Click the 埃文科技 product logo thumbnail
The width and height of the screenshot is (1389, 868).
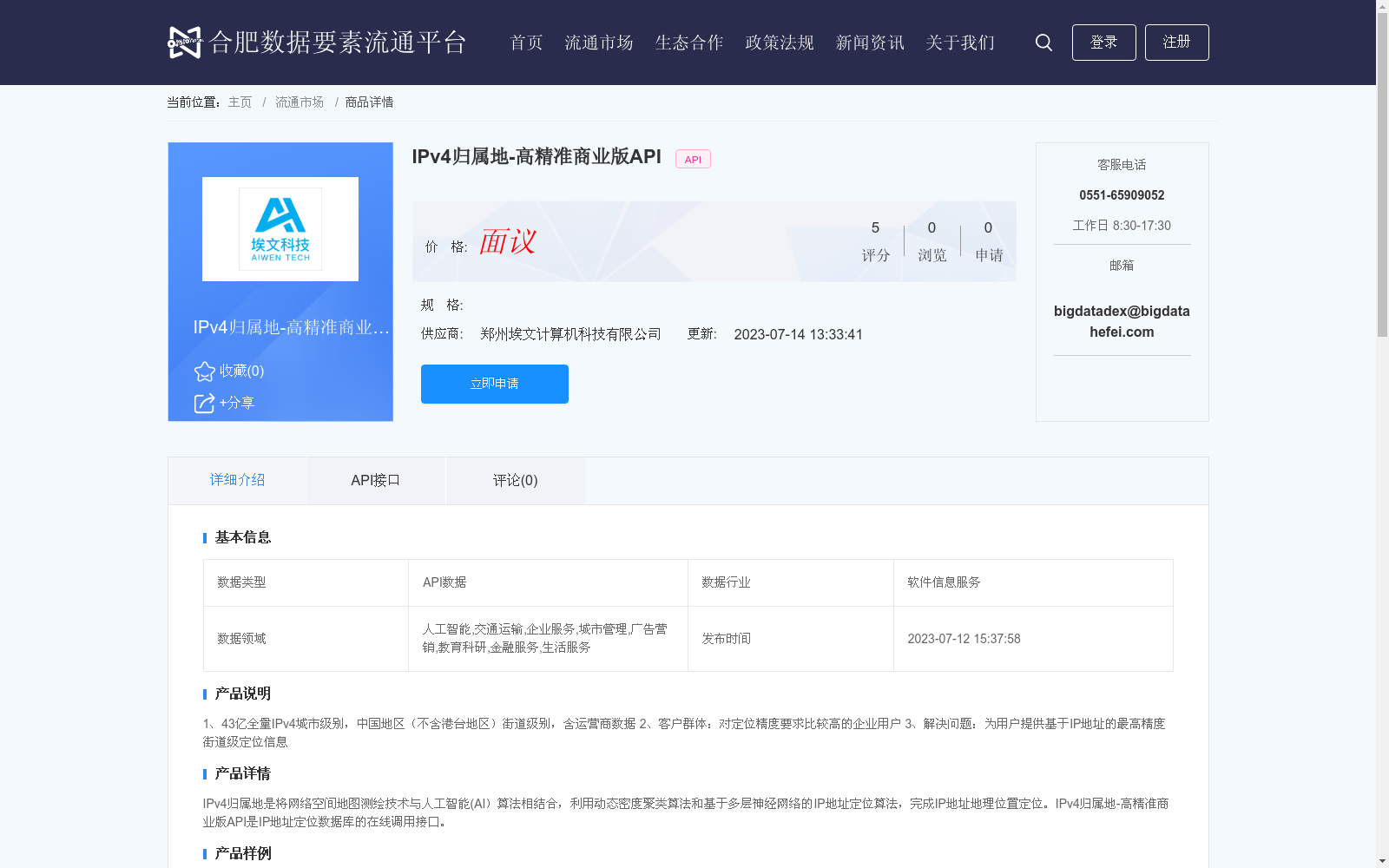(x=280, y=229)
